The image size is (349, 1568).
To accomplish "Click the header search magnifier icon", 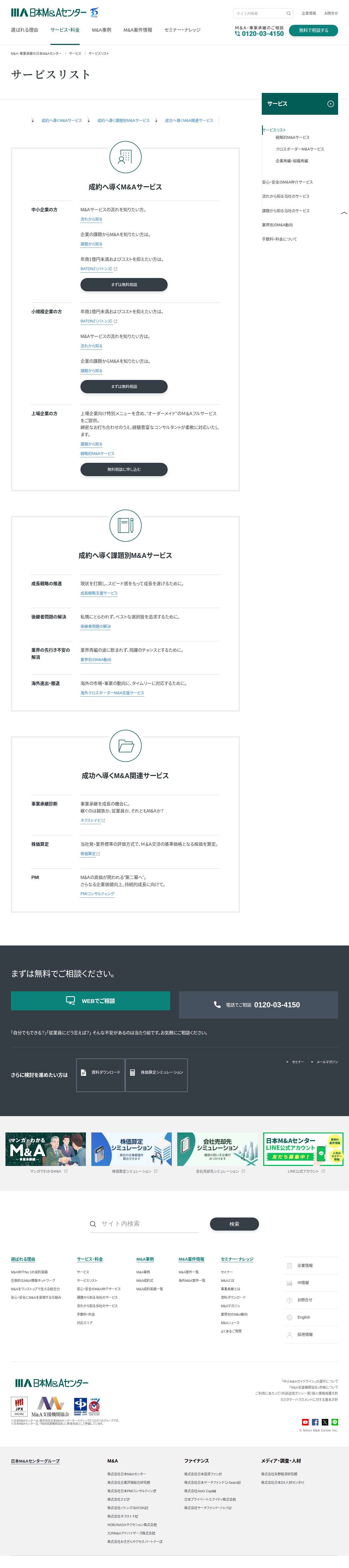I will click(288, 13).
